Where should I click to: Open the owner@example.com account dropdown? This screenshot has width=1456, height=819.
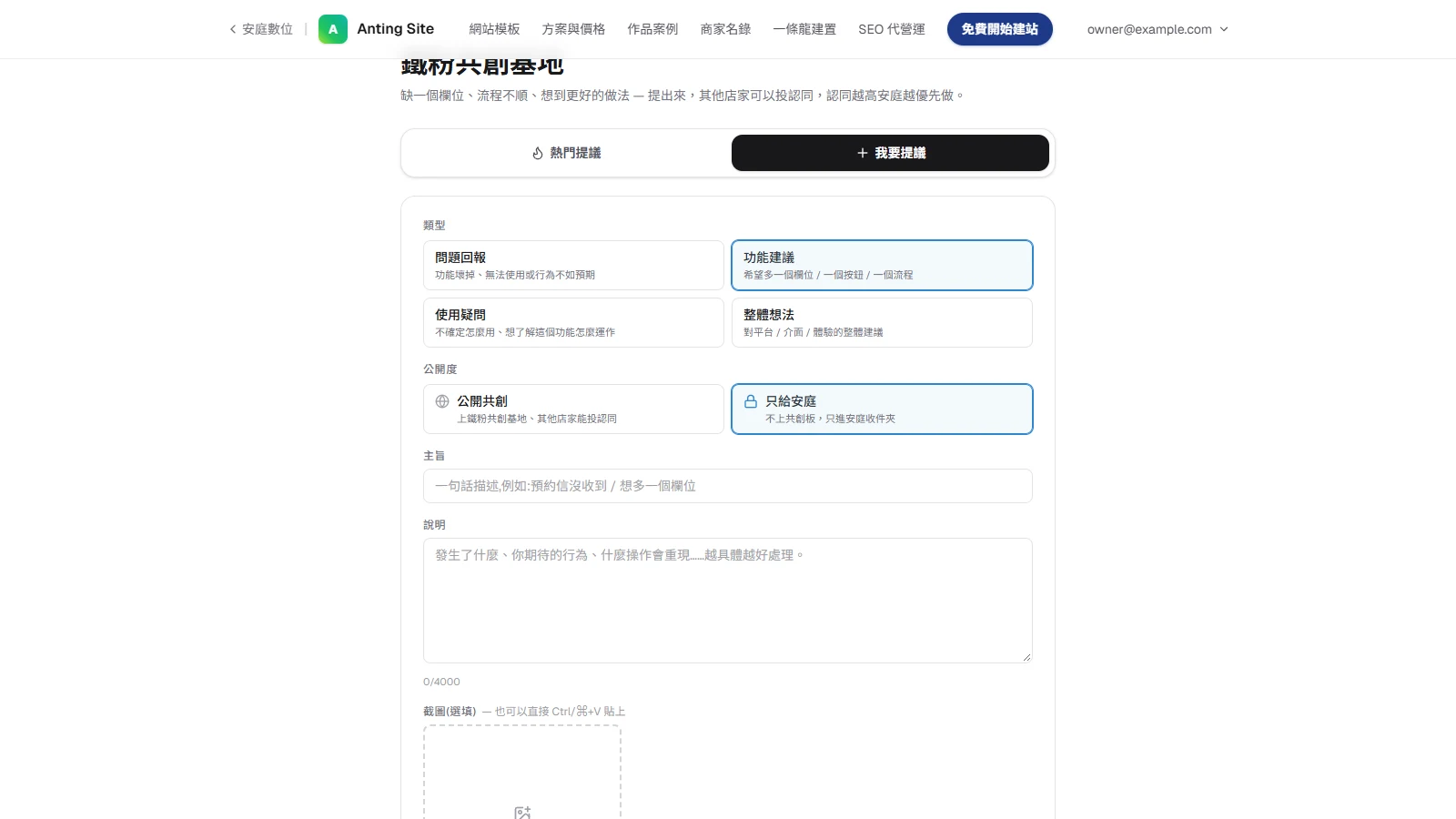(x=1158, y=29)
